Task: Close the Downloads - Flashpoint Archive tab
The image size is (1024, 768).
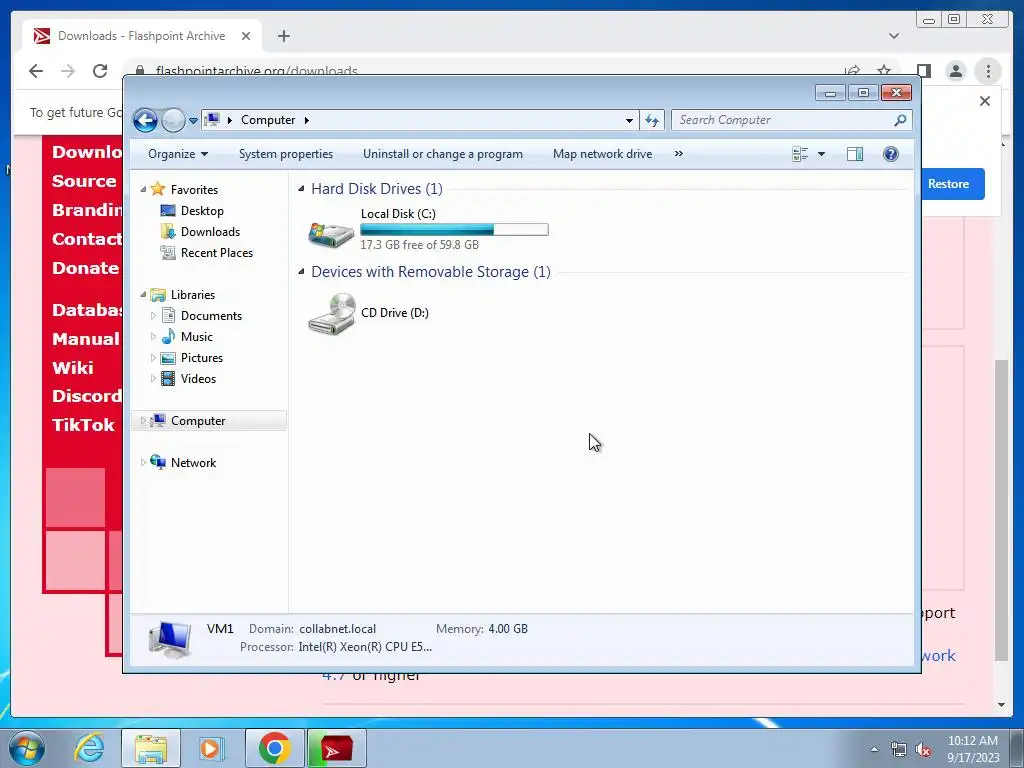Action: tap(246, 36)
